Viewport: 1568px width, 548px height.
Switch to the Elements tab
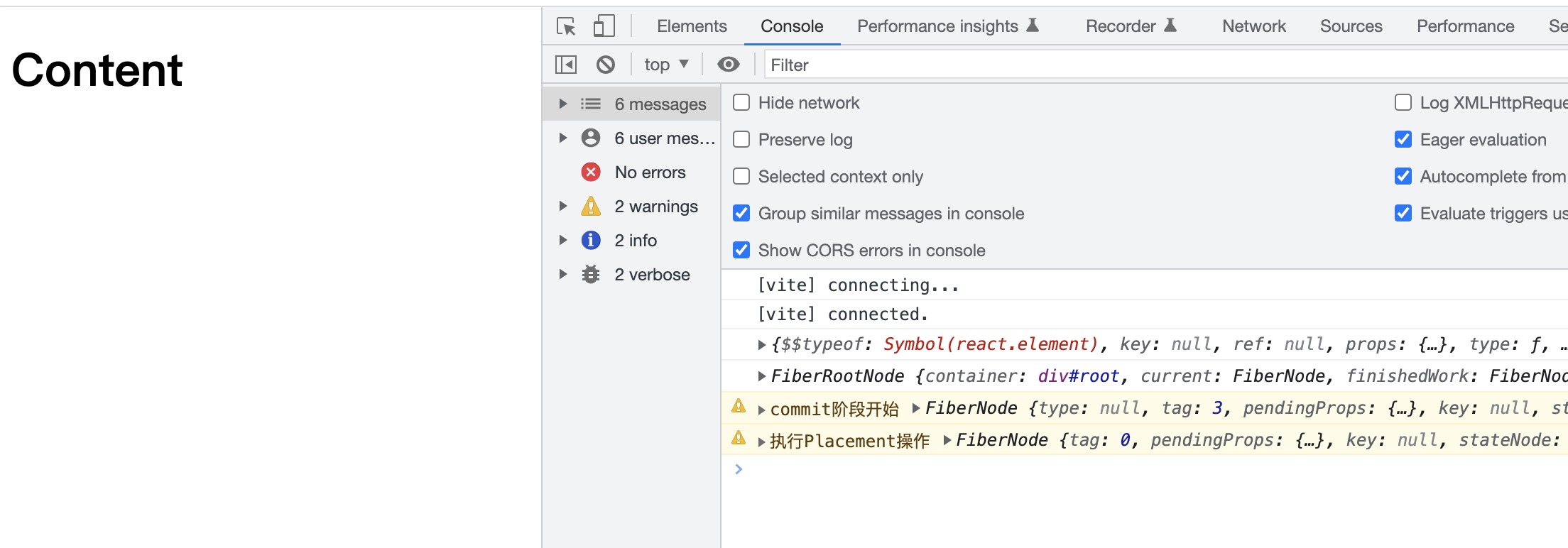[x=692, y=26]
